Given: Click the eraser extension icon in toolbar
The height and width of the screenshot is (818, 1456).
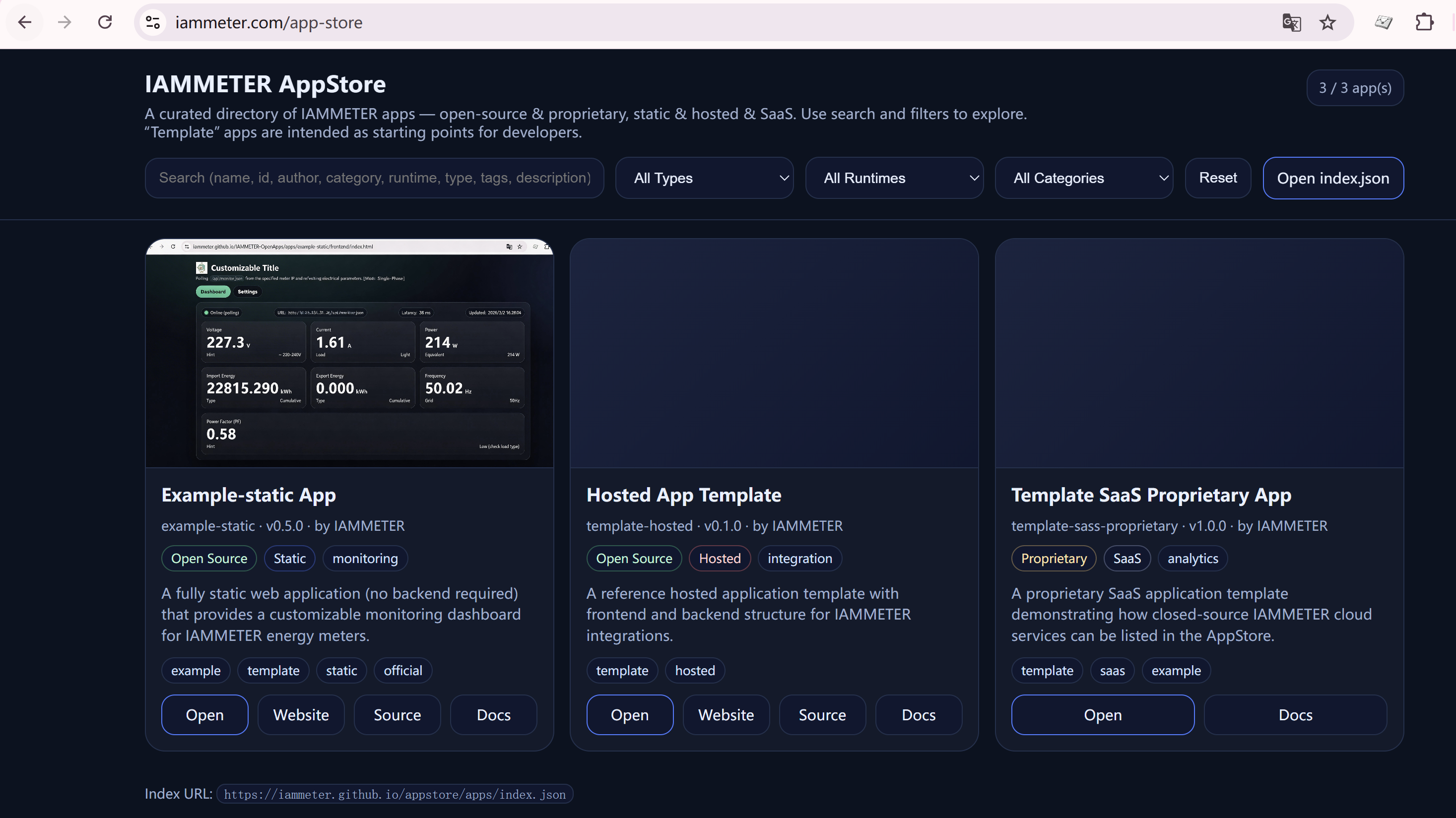Looking at the screenshot, I should 1384,23.
